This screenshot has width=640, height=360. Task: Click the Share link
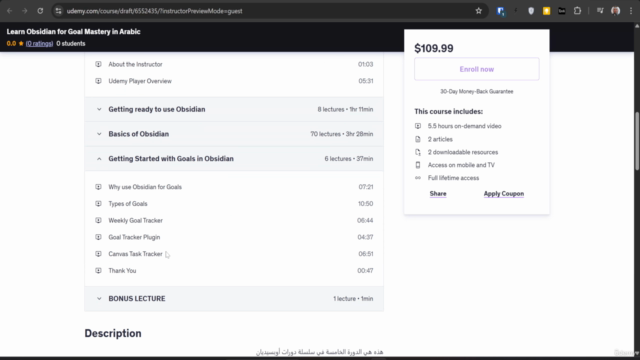[438, 193]
